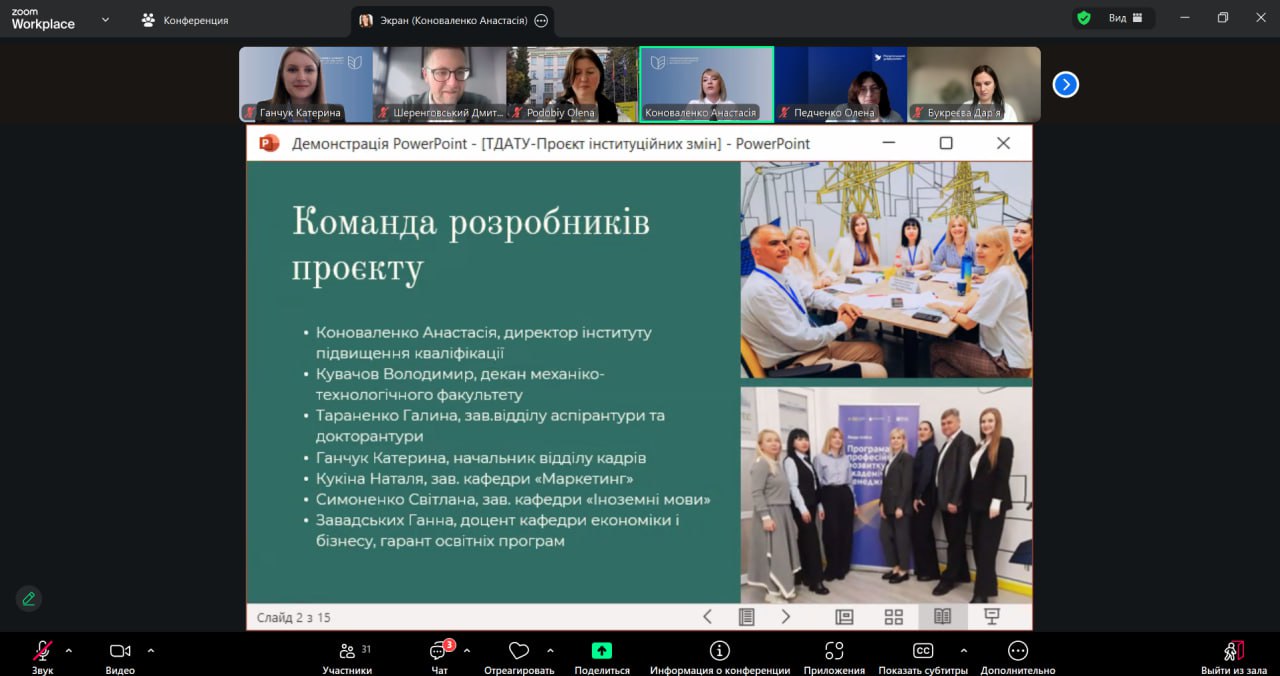
Task: Open Вид view layout menu
Action: coord(1126,18)
